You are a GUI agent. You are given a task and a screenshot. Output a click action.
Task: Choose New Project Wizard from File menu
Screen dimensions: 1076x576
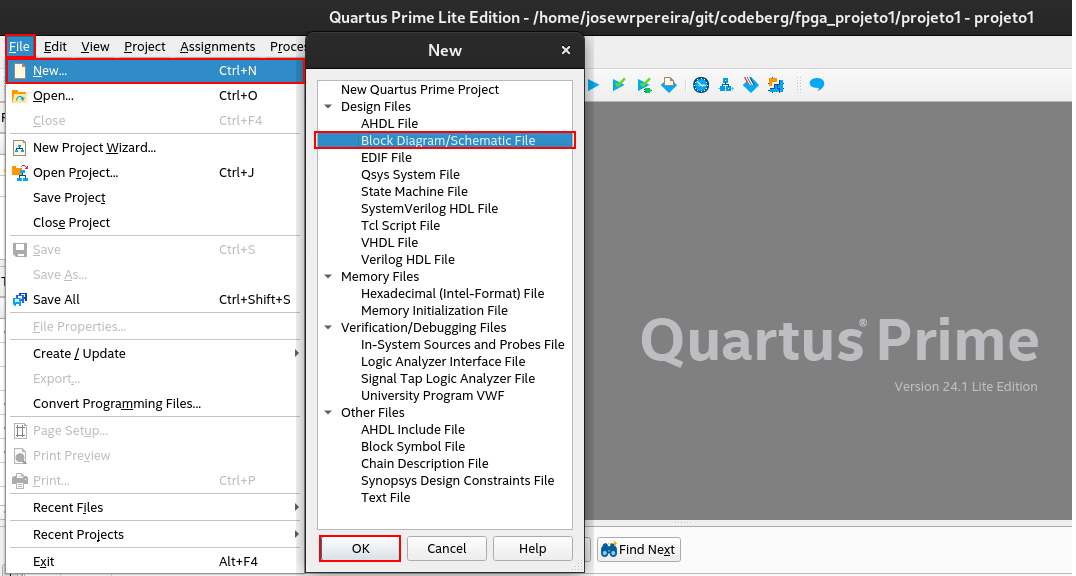(x=94, y=147)
